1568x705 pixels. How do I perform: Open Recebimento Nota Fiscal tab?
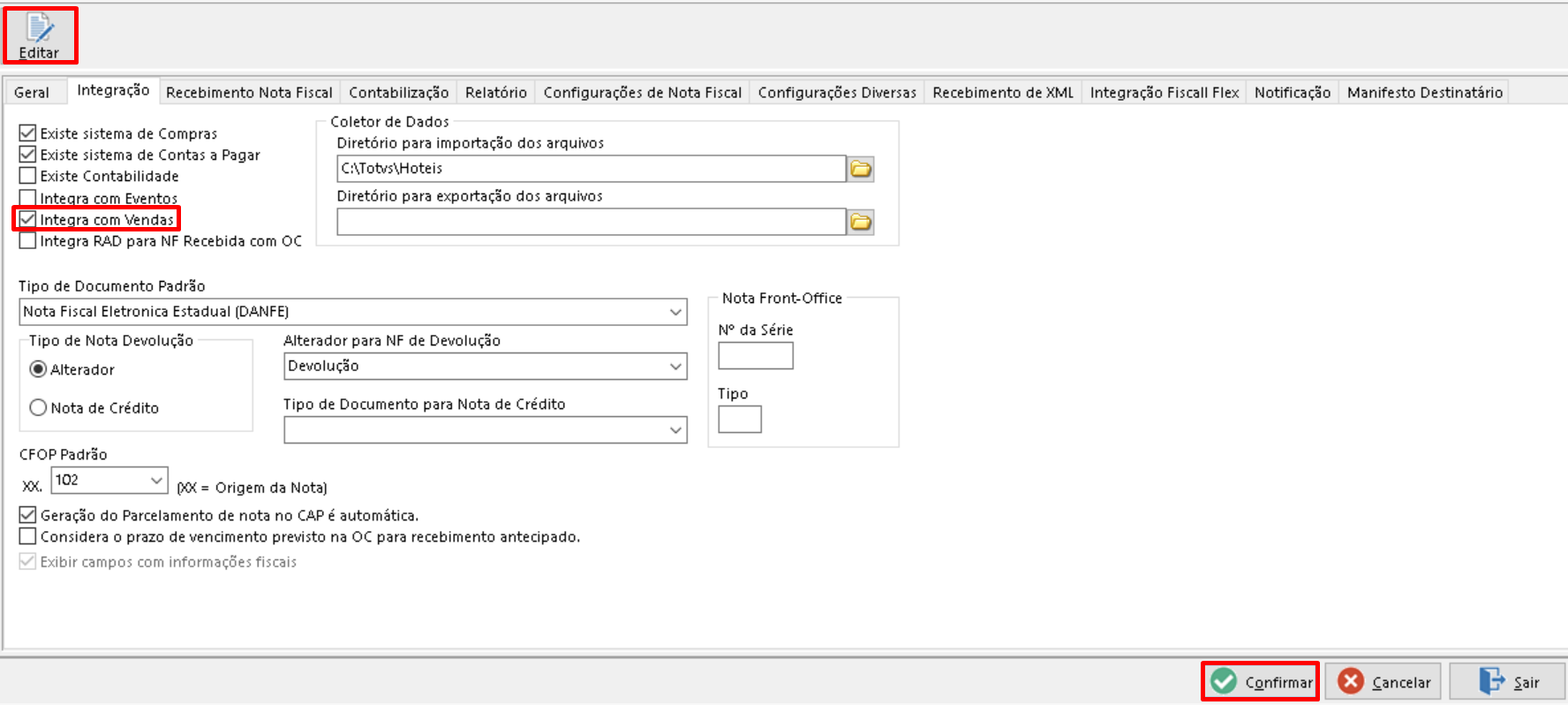click(x=249, y=93)
